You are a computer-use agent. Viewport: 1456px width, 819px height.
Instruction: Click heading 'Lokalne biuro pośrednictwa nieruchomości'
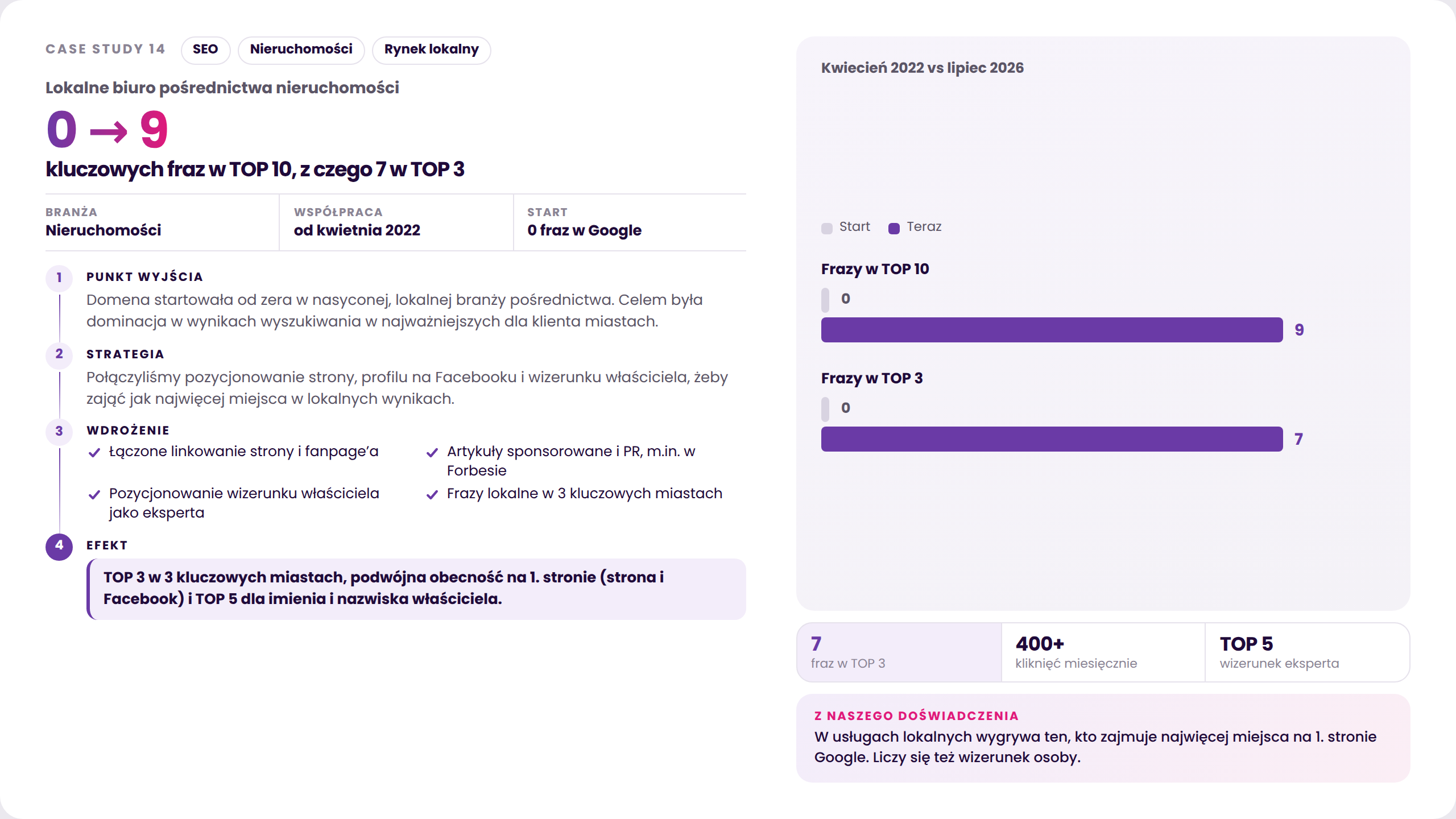coord(222,88)
